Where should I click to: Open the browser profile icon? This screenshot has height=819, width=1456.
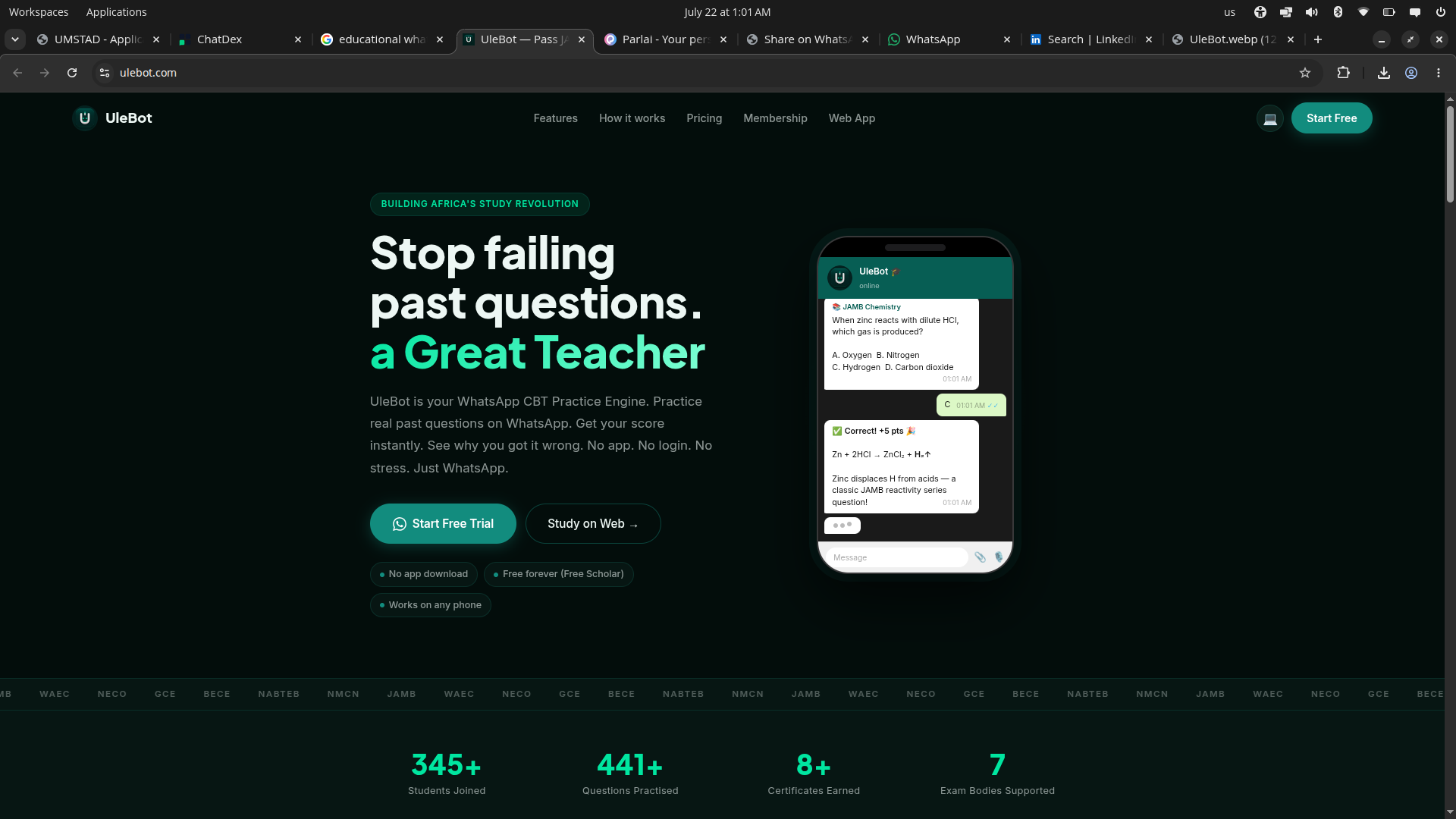[1411, 73]
